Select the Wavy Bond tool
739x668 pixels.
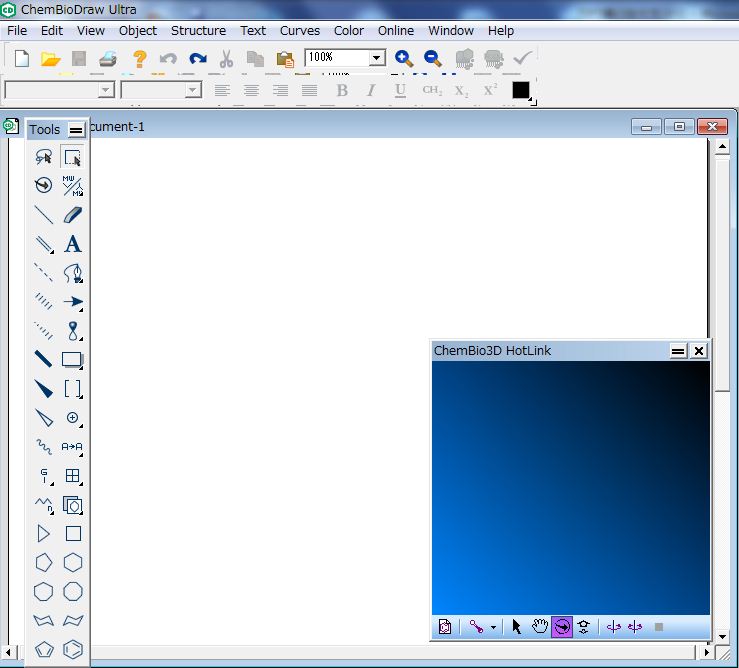pos(44,446)
